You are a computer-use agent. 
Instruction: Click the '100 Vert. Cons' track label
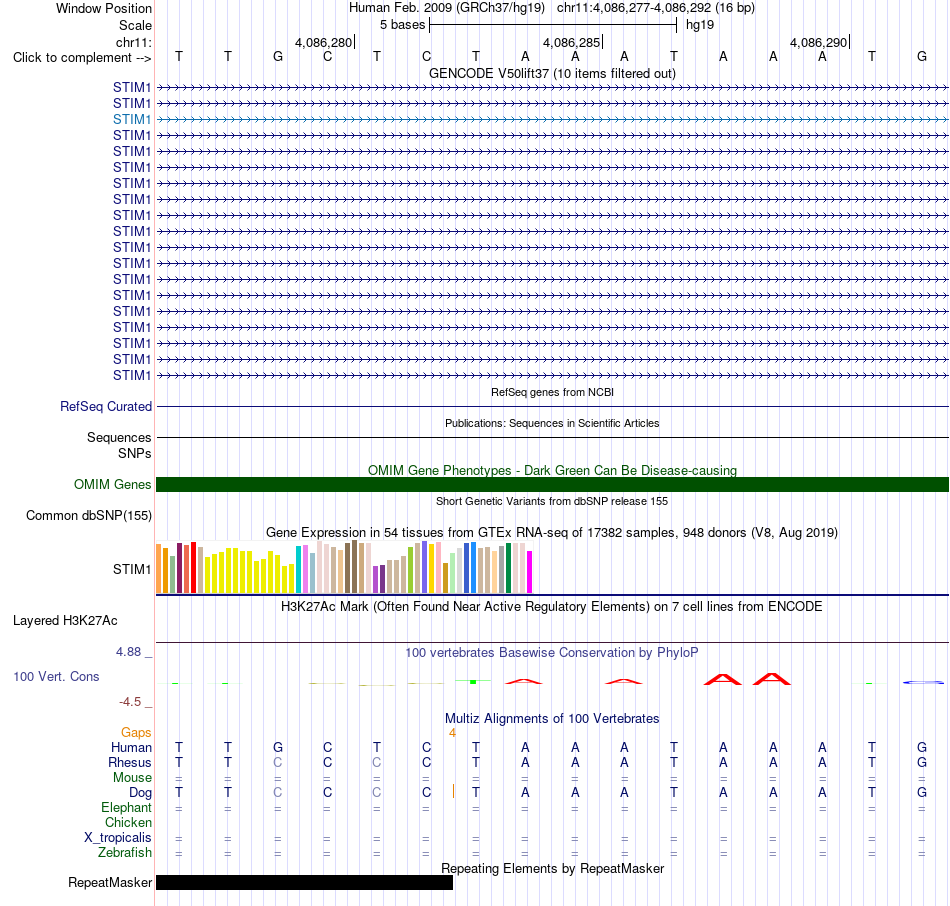(56, 676)
